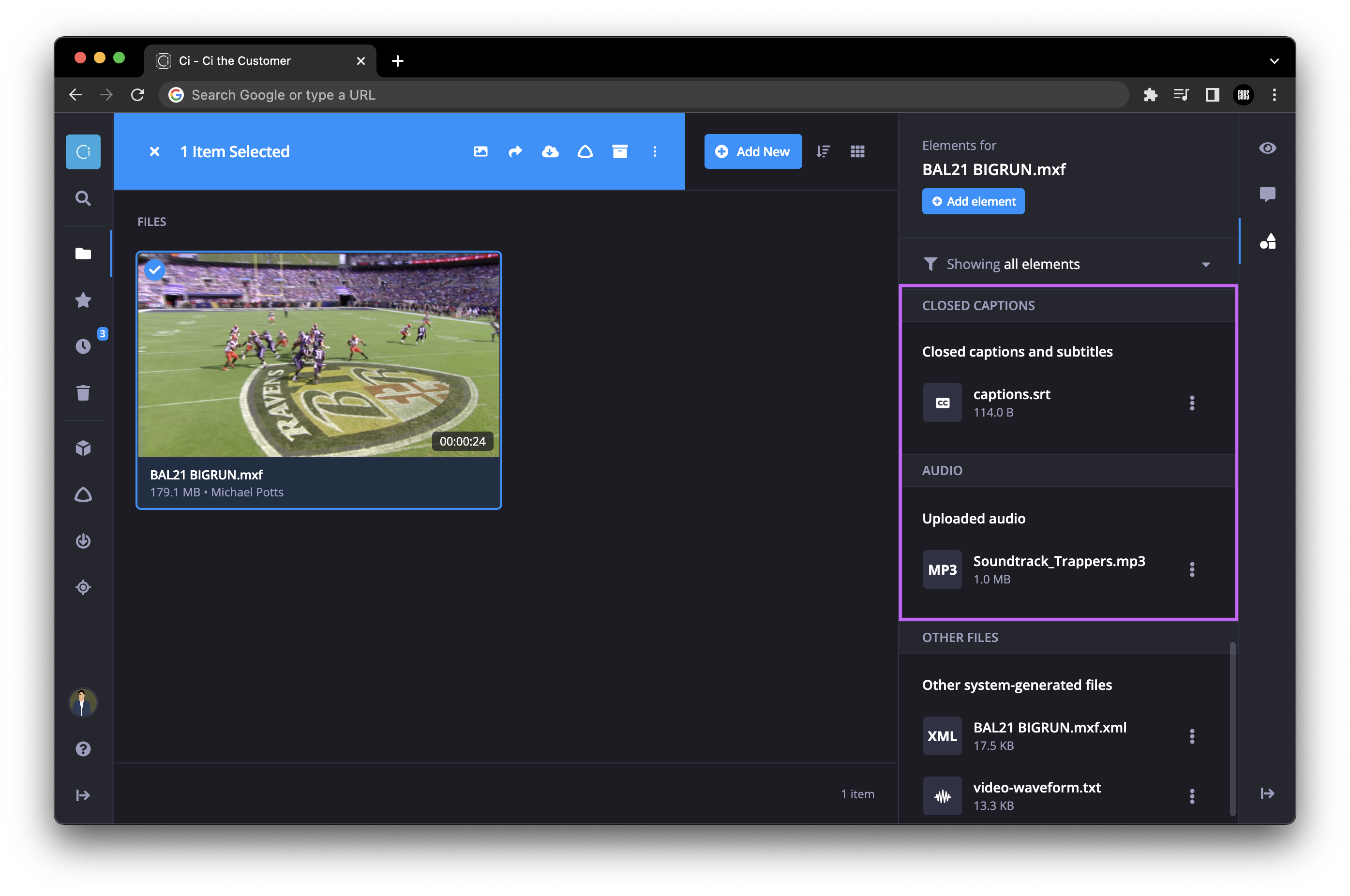Open more actions menu in selection bar

(x=655, y=151)
